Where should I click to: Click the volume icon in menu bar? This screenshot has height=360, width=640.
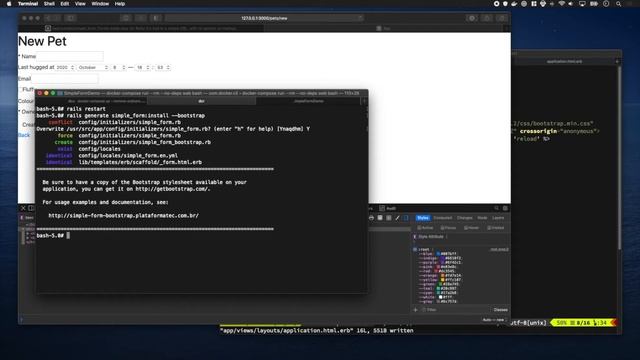tap(571, 4)
